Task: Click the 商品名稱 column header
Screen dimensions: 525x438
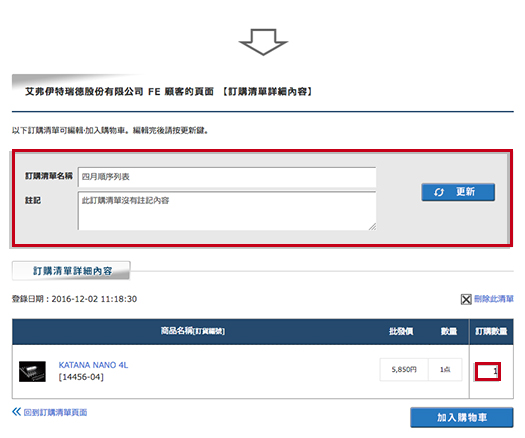Action: tap(193, 331)
